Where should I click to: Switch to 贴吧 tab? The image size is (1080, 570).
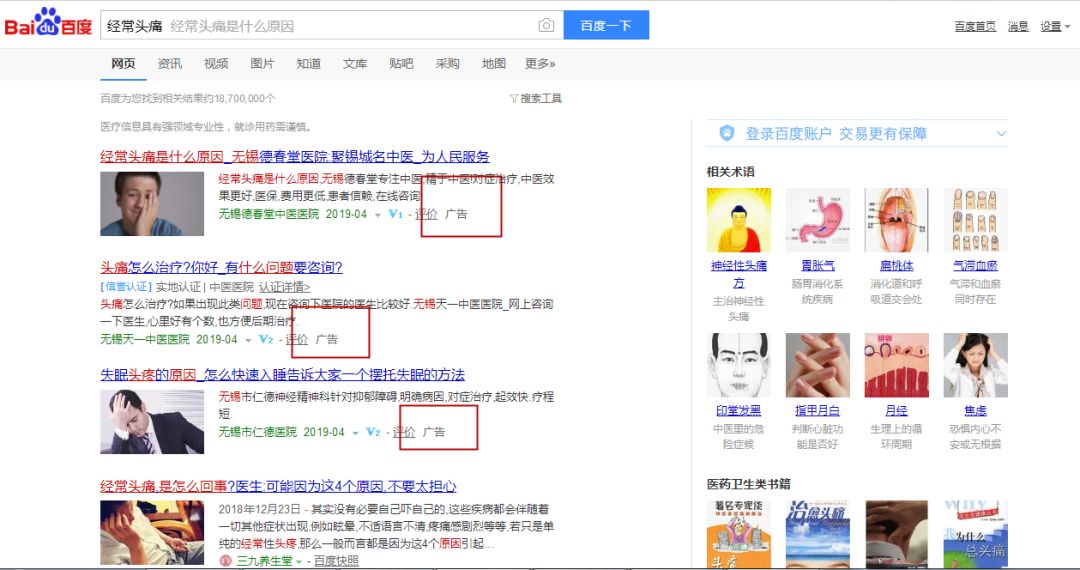point(401,63)
